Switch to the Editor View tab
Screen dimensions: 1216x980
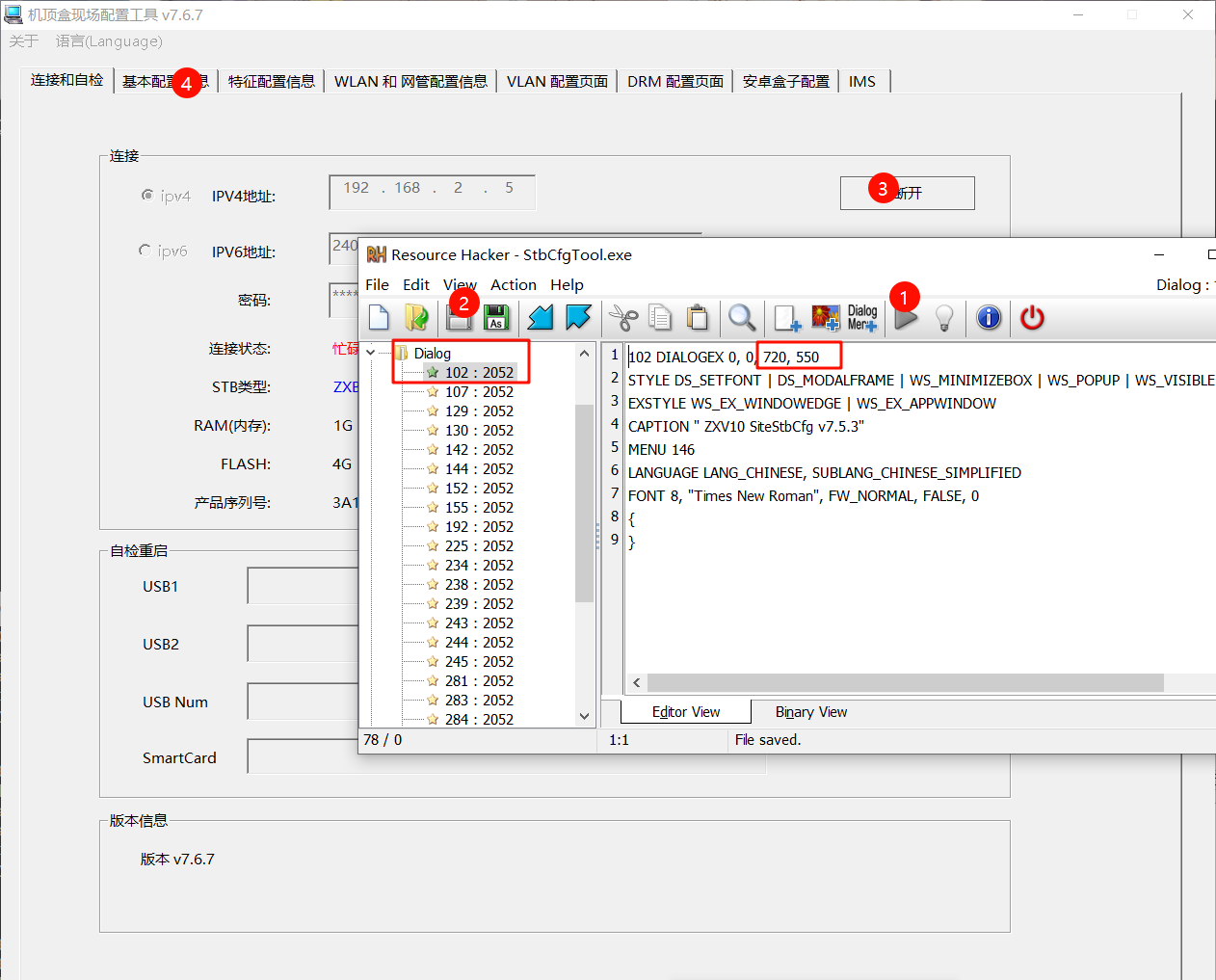686,711
